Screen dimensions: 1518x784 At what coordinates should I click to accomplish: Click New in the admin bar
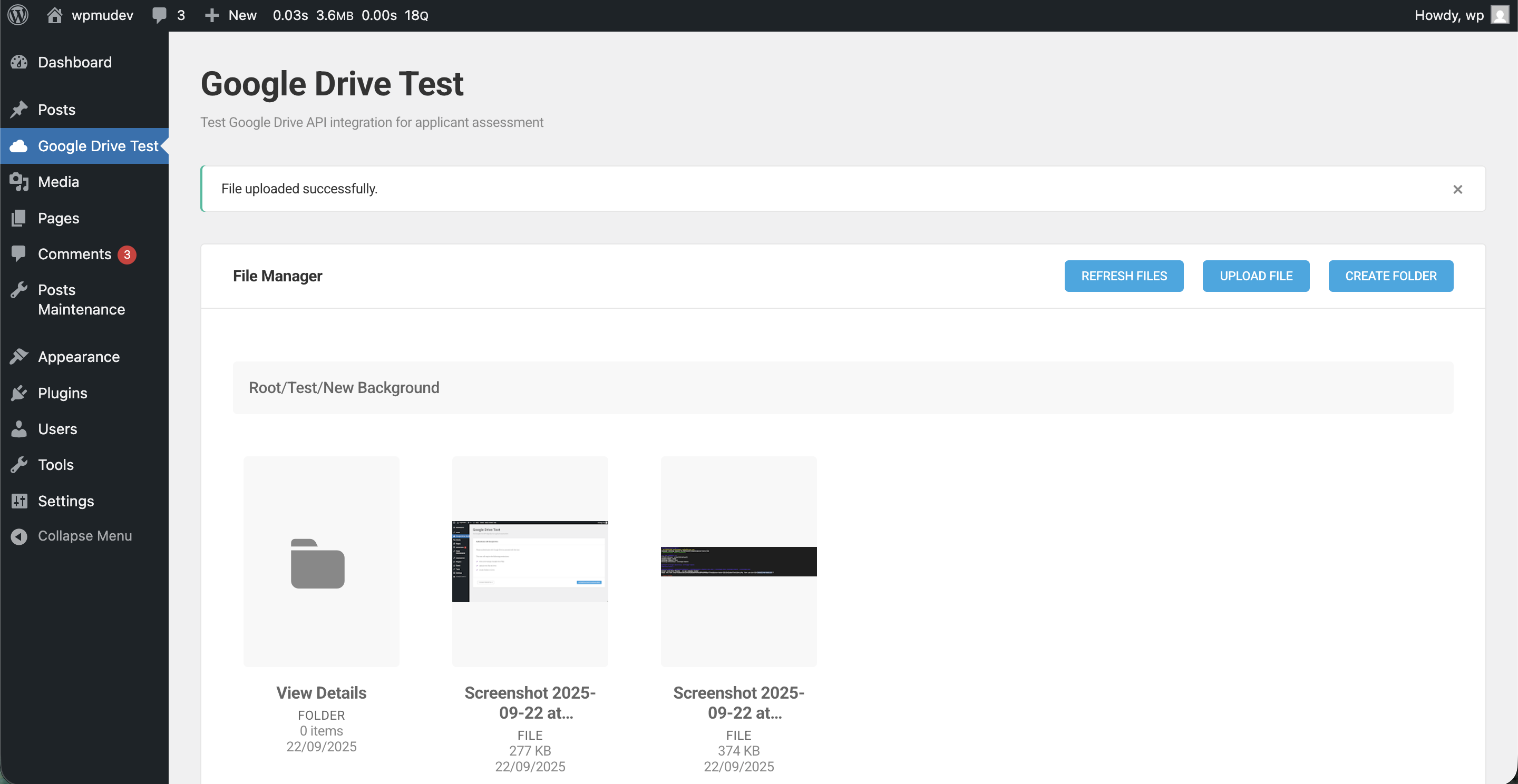point(242,15)
